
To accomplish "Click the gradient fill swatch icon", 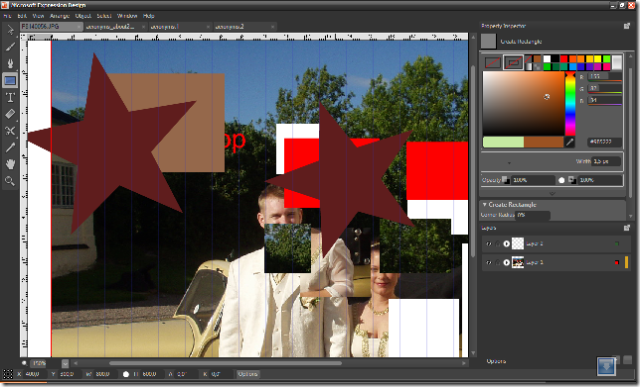I will point(528,67).
